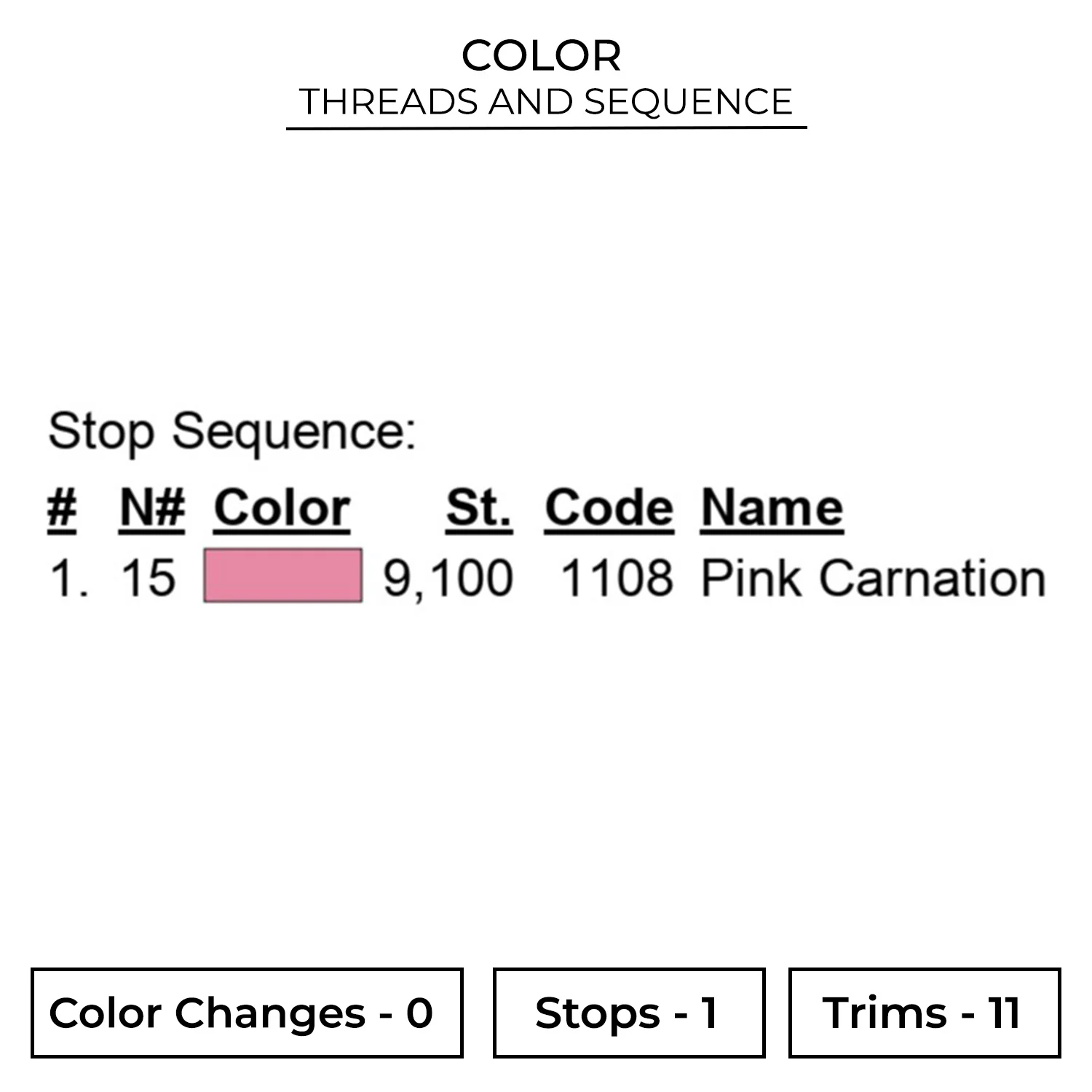Click the # column header
The image size is (1092, 1092).
pyautogui.click(x=62, y=507)
